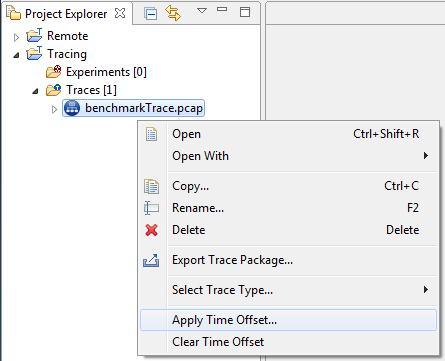Click the Ctrl+C shortcut text

tap(401, 186)
